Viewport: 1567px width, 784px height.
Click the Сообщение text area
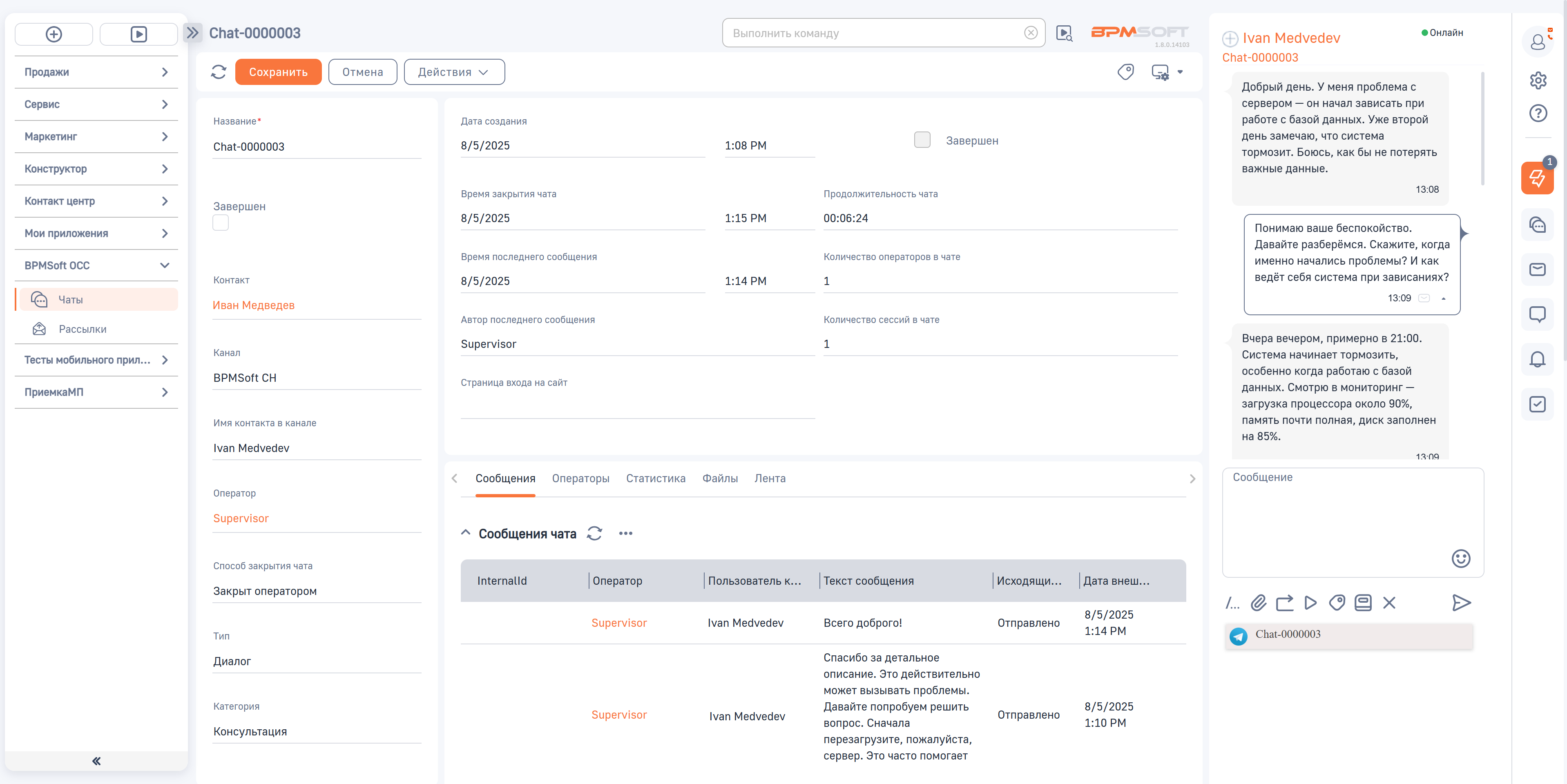[x=1352, y=522]
